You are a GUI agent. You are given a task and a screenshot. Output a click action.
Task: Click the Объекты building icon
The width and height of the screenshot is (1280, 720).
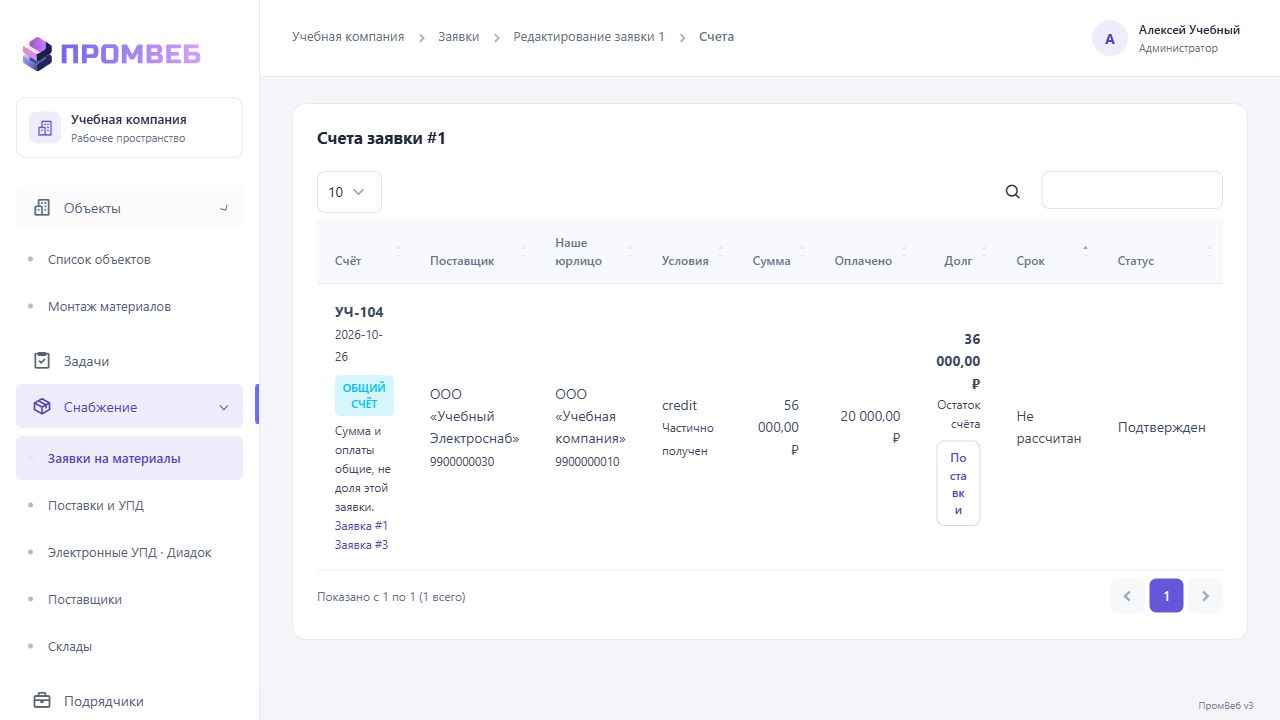click(x=42, y=208)
